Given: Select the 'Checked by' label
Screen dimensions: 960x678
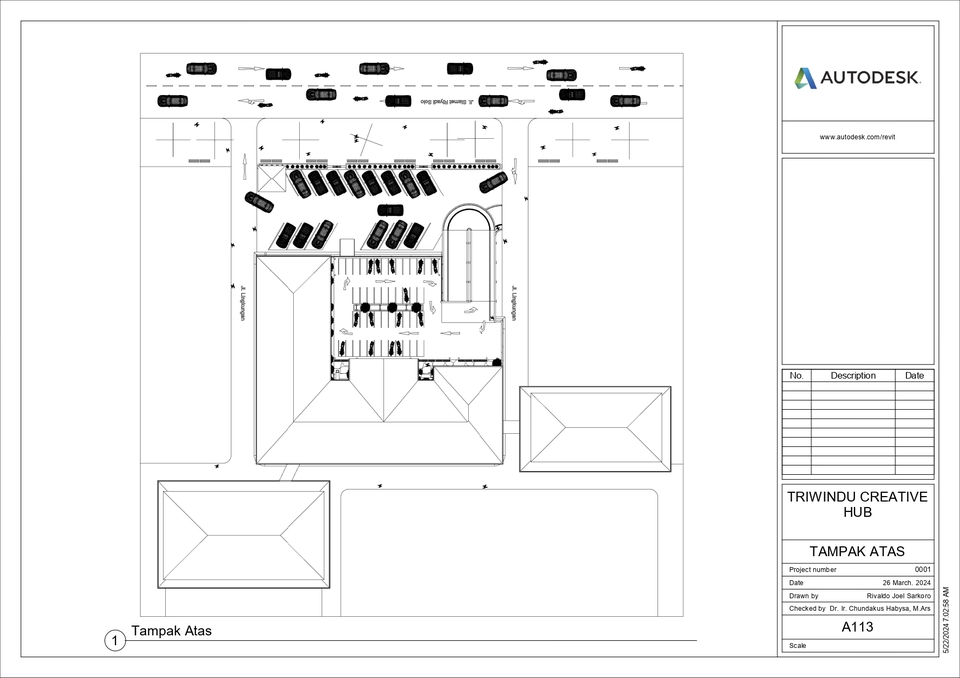Looking at the screenshot, I should (807, 608).
